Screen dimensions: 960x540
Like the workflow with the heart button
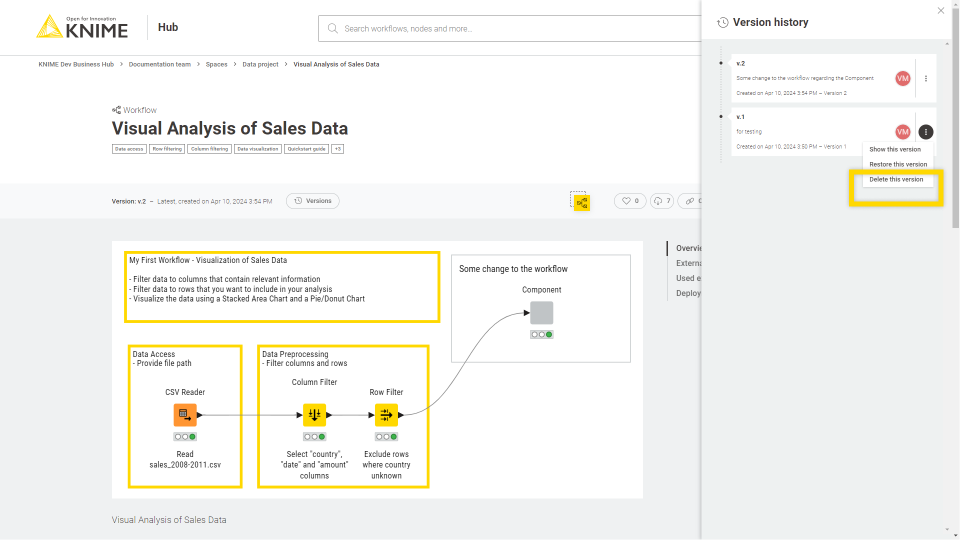pyautogui.click(x=630, y=201)
